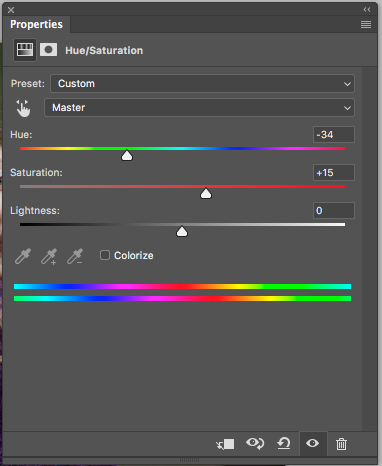This screenshot has width=382, height=466.
Task: Click the Lightness slider handle
Action: tap(182, 231)
